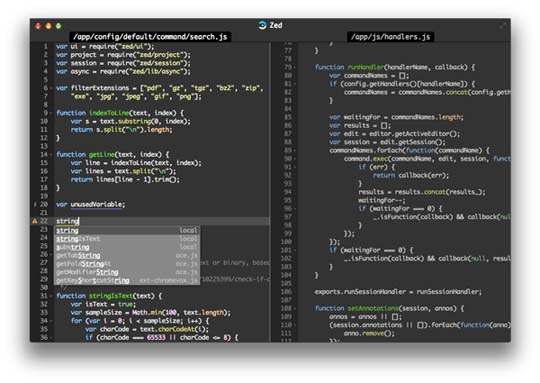Switch to the /app/config/default/command/search.js tab
Screen dimensions: 540x383
(150, 37)
